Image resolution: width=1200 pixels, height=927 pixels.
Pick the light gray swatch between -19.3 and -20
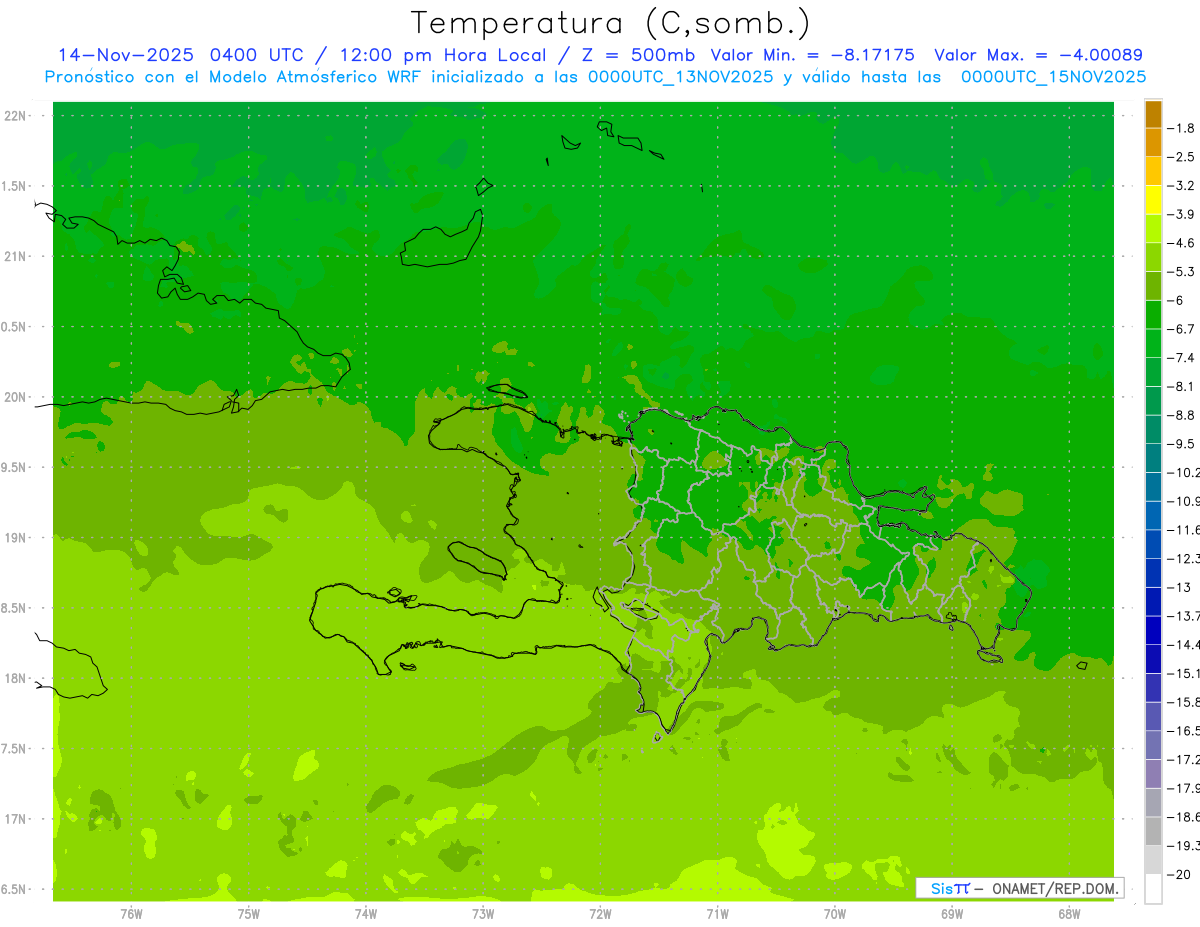point(1153,860)
